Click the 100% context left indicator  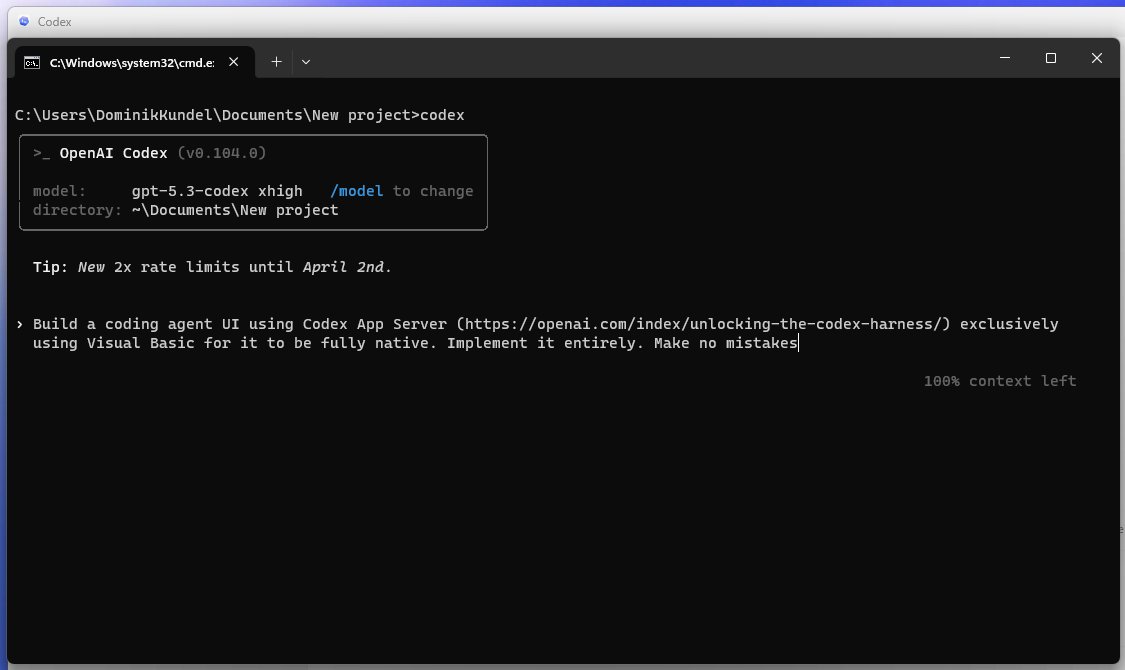pos(999,380)
